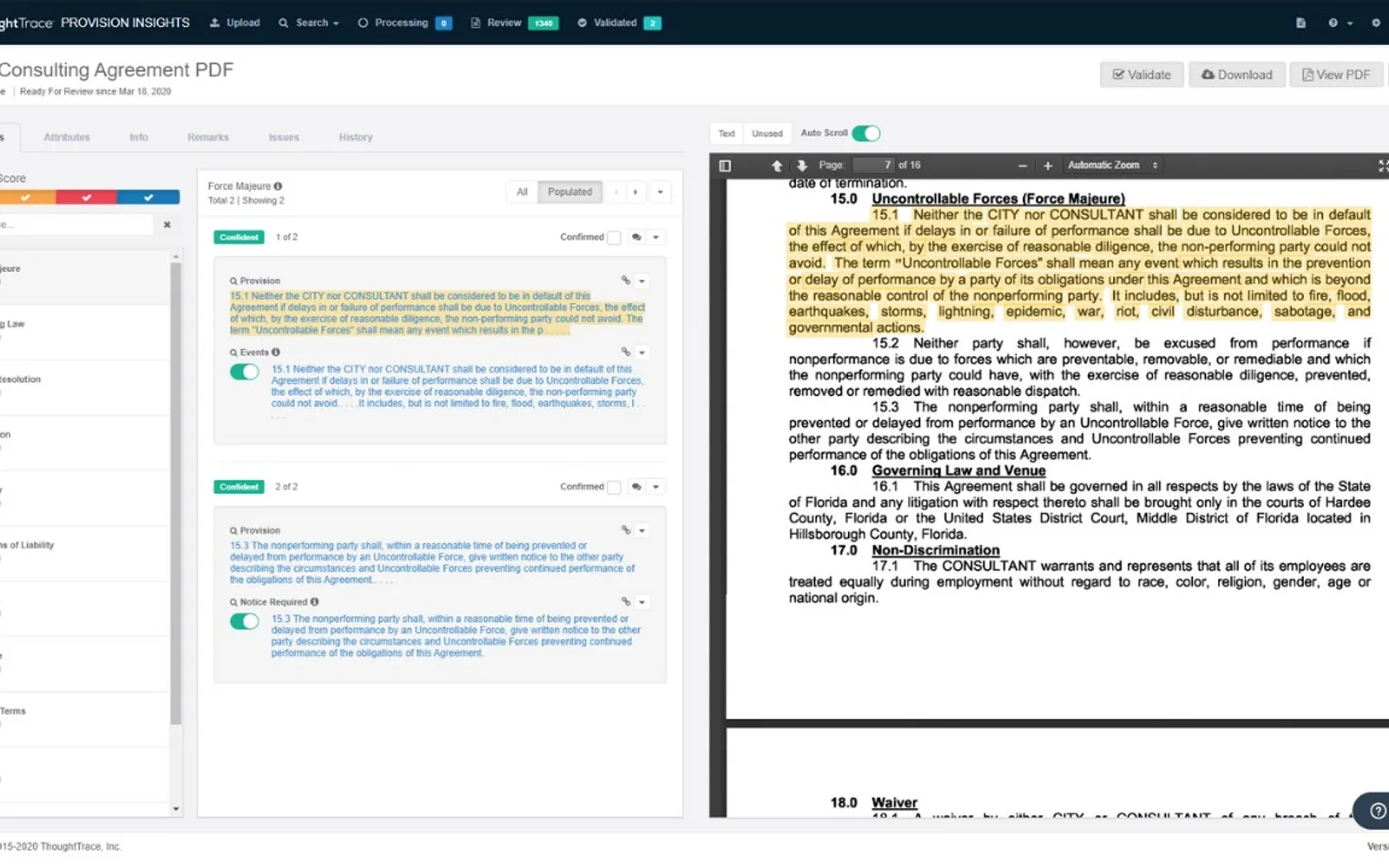Toggle the Events switch off
1389x868 pixels.
click(x=244, y=372)
